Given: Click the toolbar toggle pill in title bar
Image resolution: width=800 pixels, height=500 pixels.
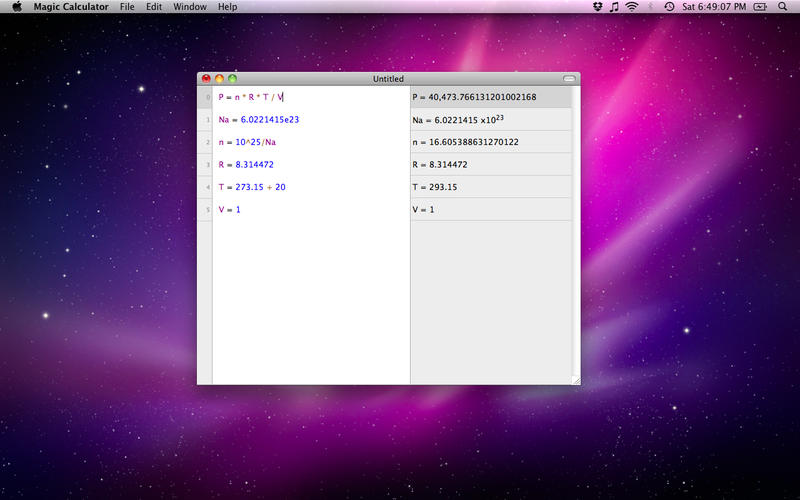Looking at the screenshot, I should (569, 79).
